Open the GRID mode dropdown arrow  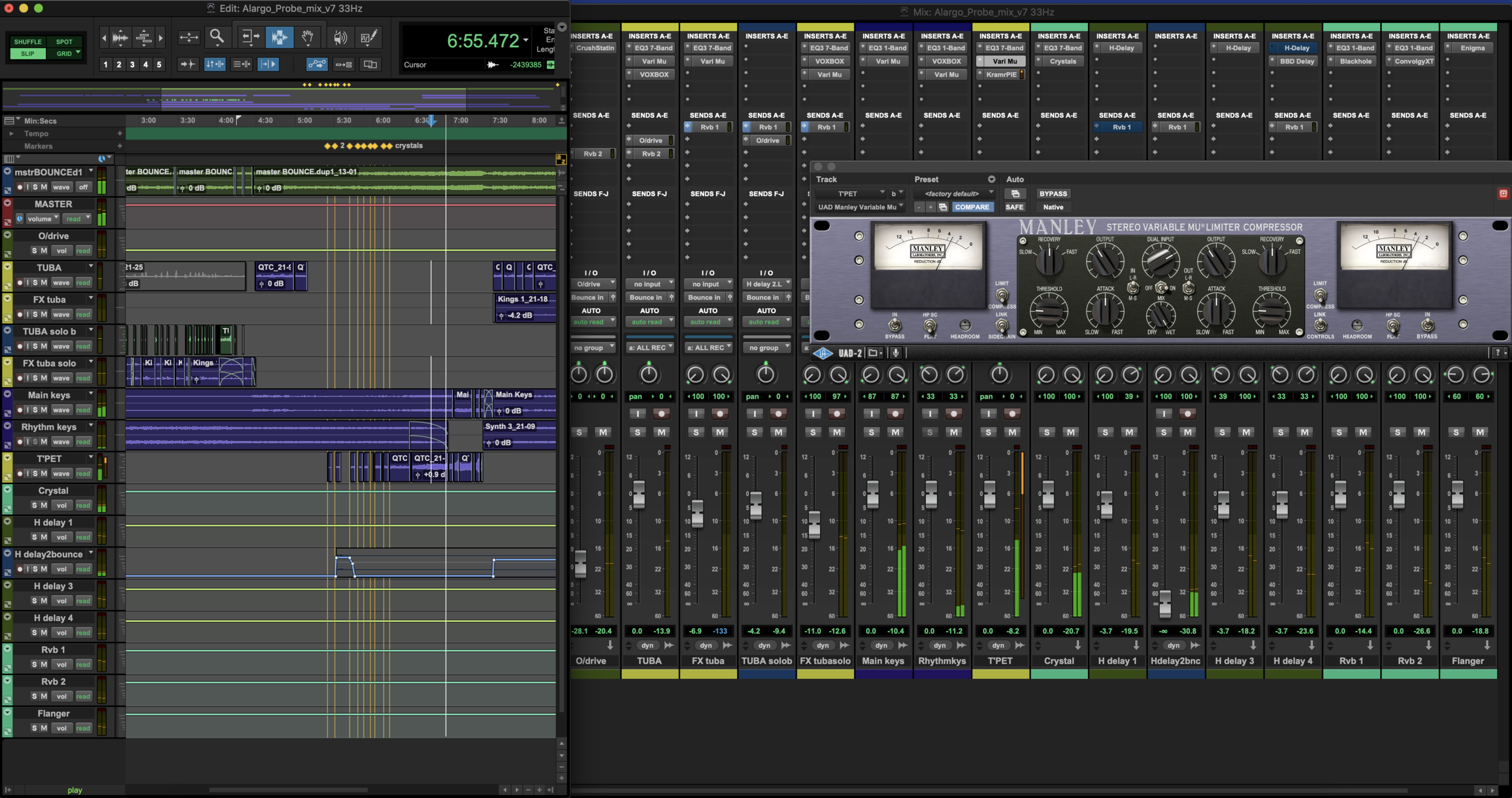(78, 53)
